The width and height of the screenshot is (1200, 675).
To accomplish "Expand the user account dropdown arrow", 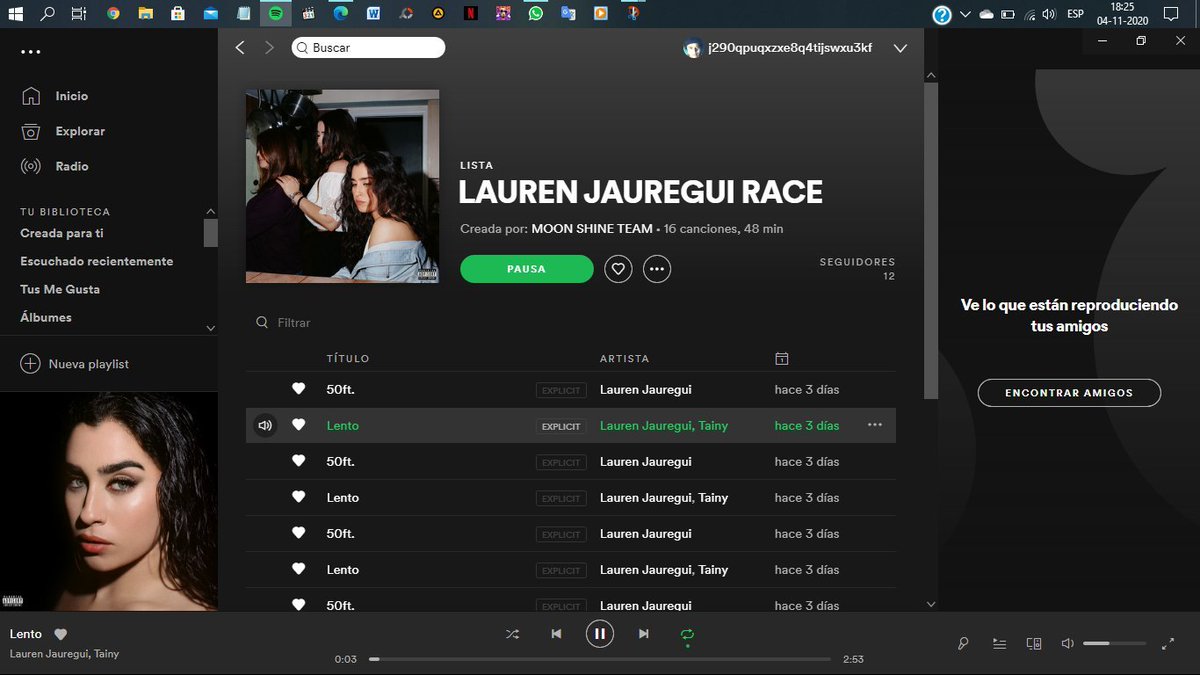I will coord(900,48).
